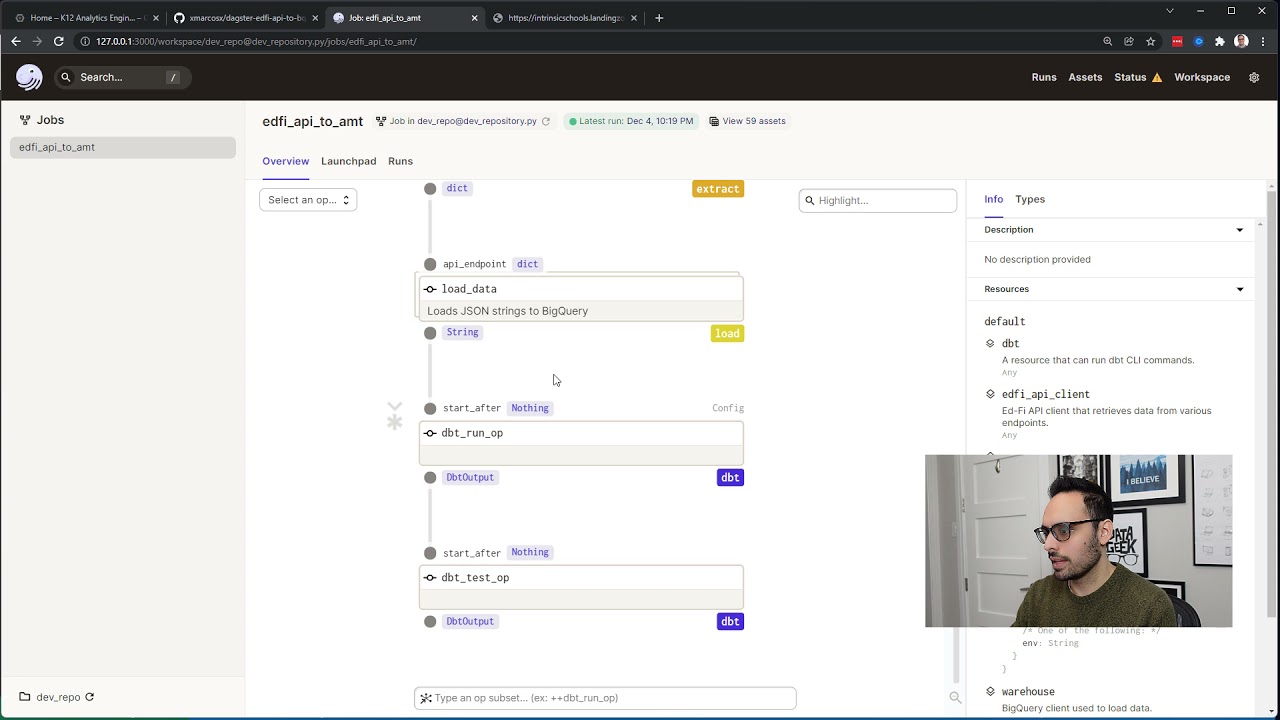Switch to the Info tab
1280x720 pixels.
993,199
